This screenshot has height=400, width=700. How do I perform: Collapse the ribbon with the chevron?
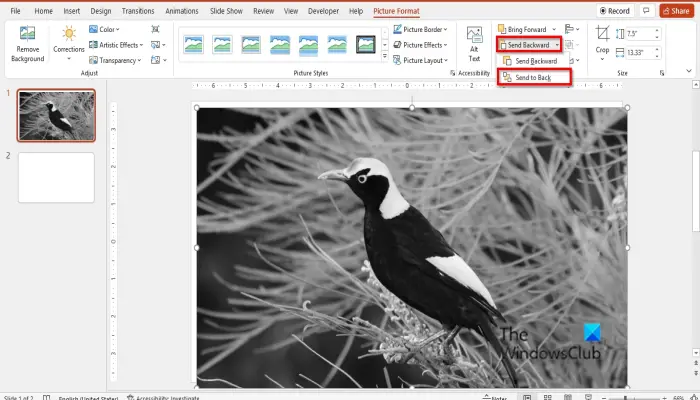pos(689,71)
